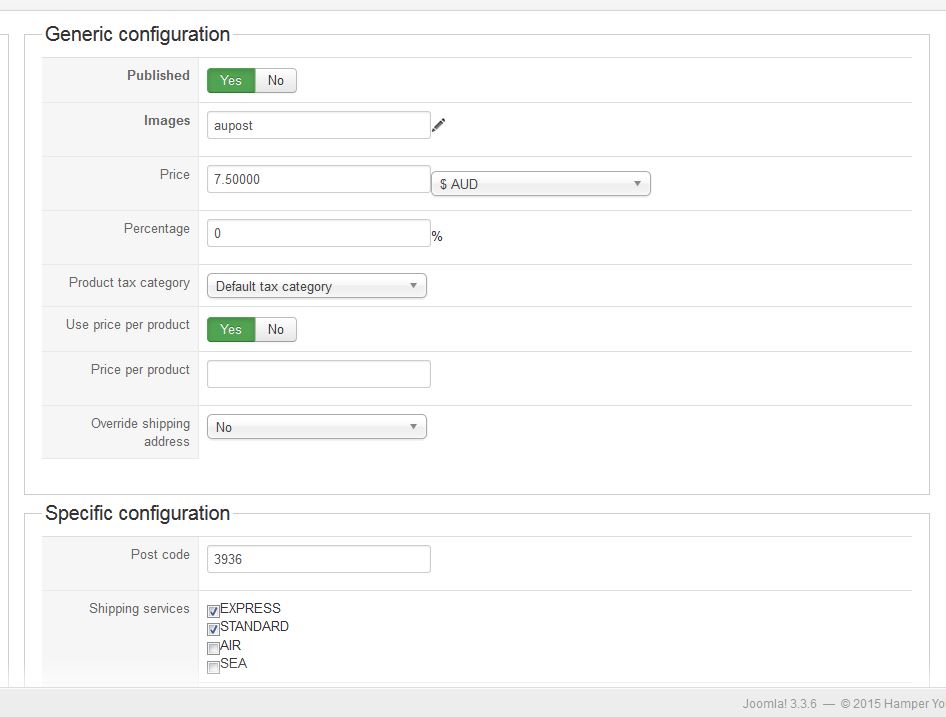946x717 pixels.
Task: Focus the Percentage input field
Action: point(319,233)
